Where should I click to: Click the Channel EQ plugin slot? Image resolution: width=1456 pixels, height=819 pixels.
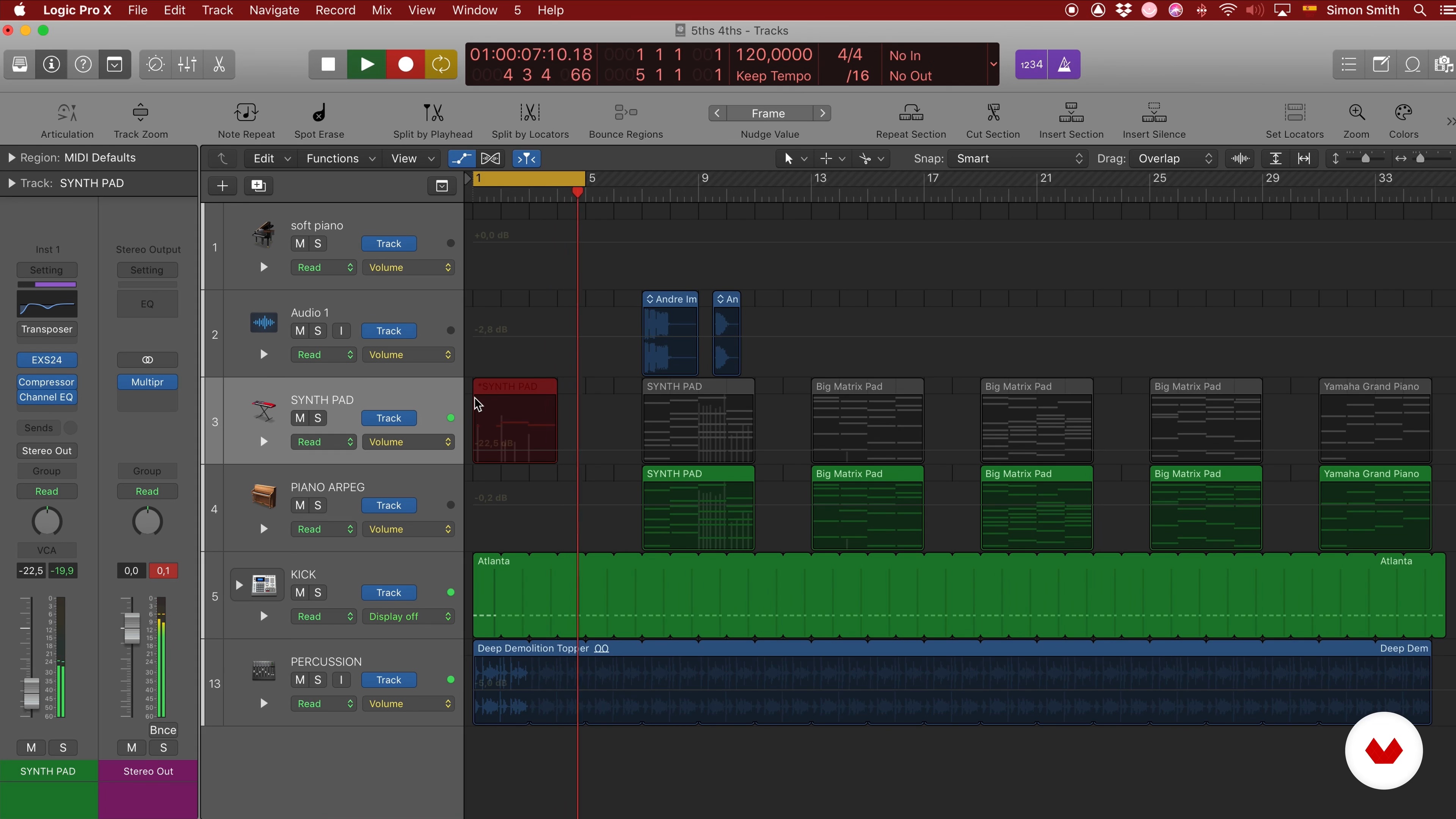(47, 397)
